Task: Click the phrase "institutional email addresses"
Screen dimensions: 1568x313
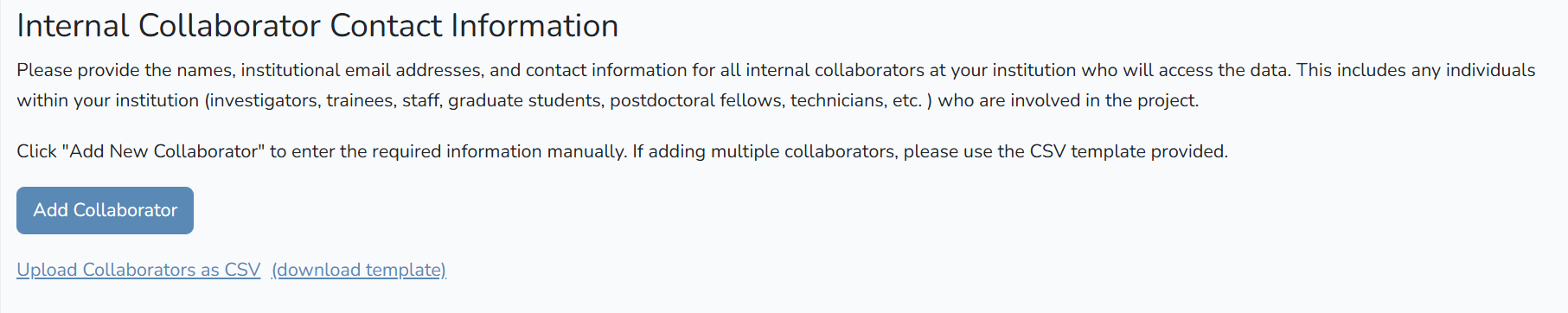Action: (x=362, y=70)
